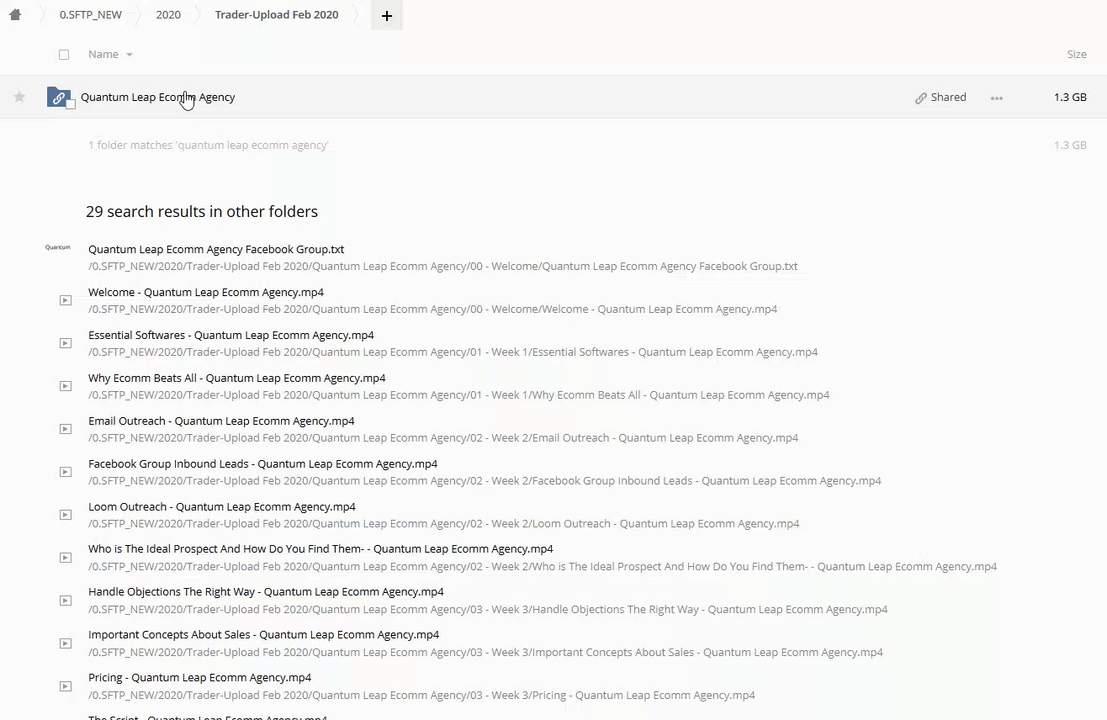Image resolution: width=1107 pixels, height=720 pixels.
Task: Click video icon beside Who is The Ideal Prospect
Action: coord(66,558)
